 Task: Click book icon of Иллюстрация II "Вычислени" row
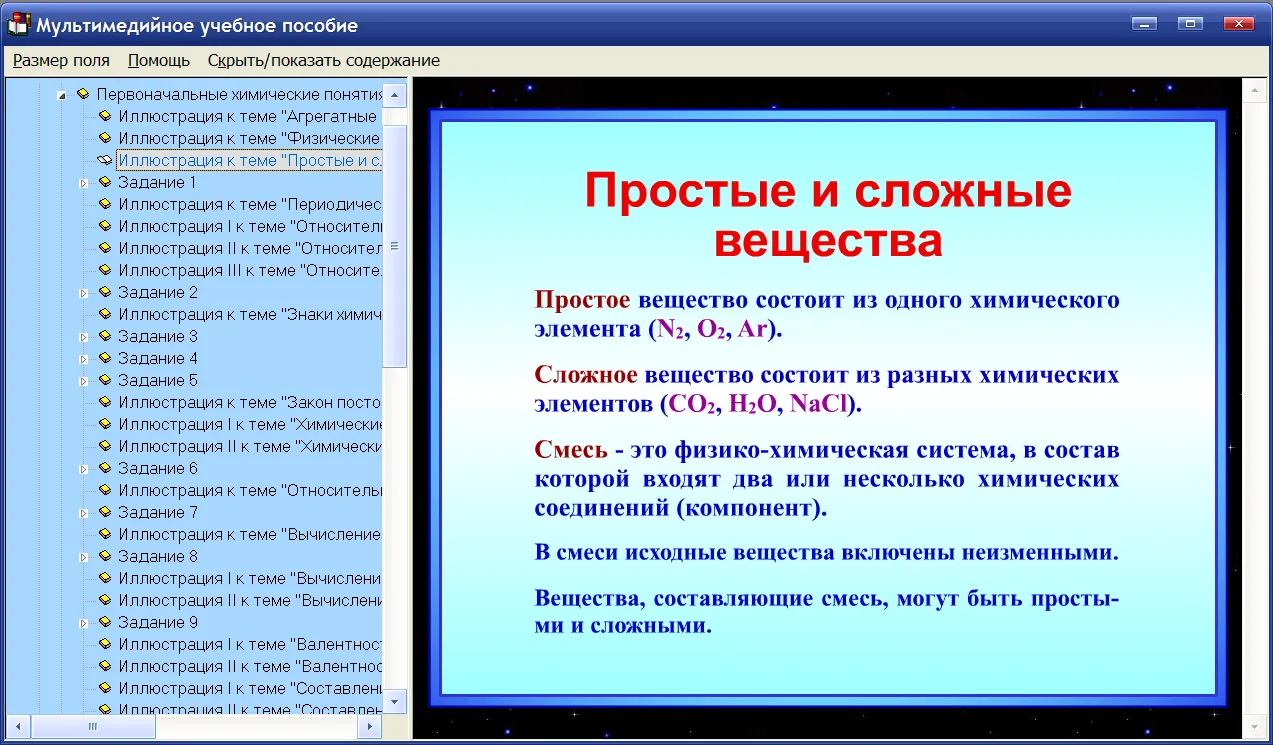pyautogui.click(x=104, y=601)
